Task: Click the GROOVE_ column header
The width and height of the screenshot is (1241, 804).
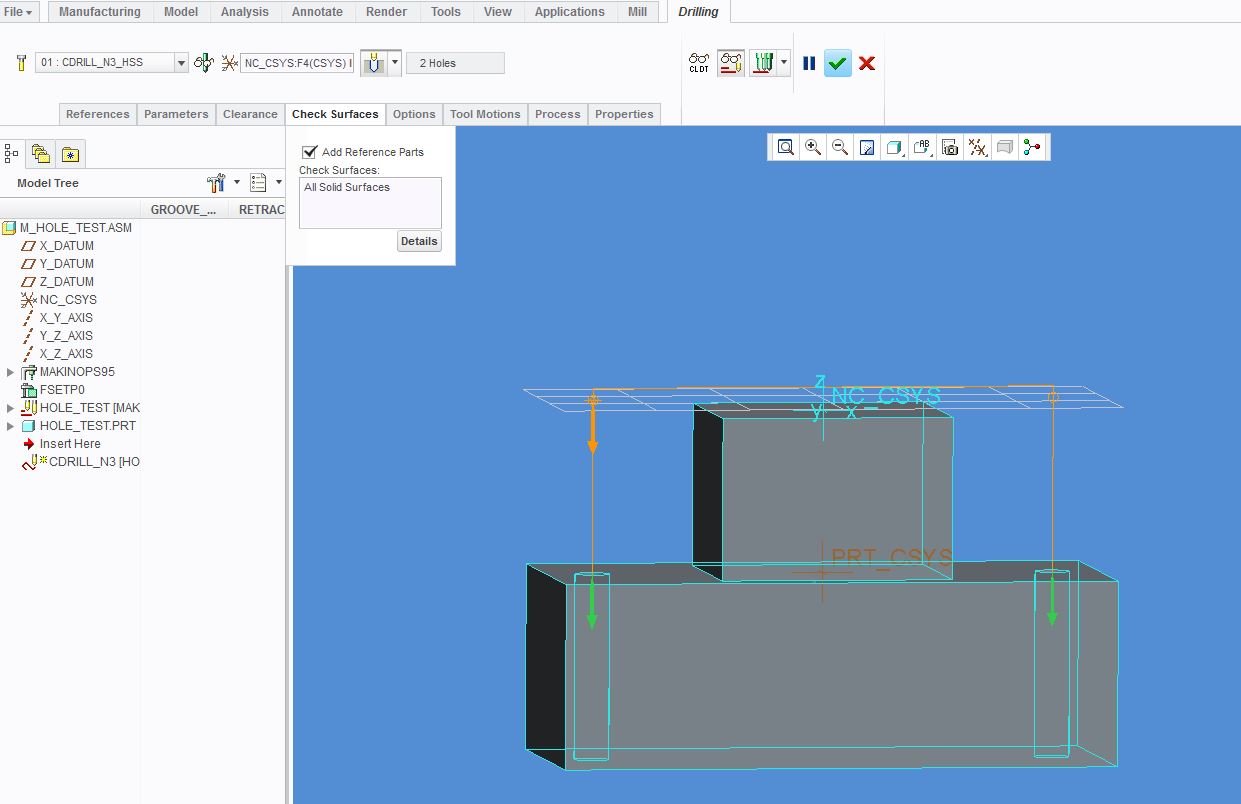Action: click(x=184, y=210)
